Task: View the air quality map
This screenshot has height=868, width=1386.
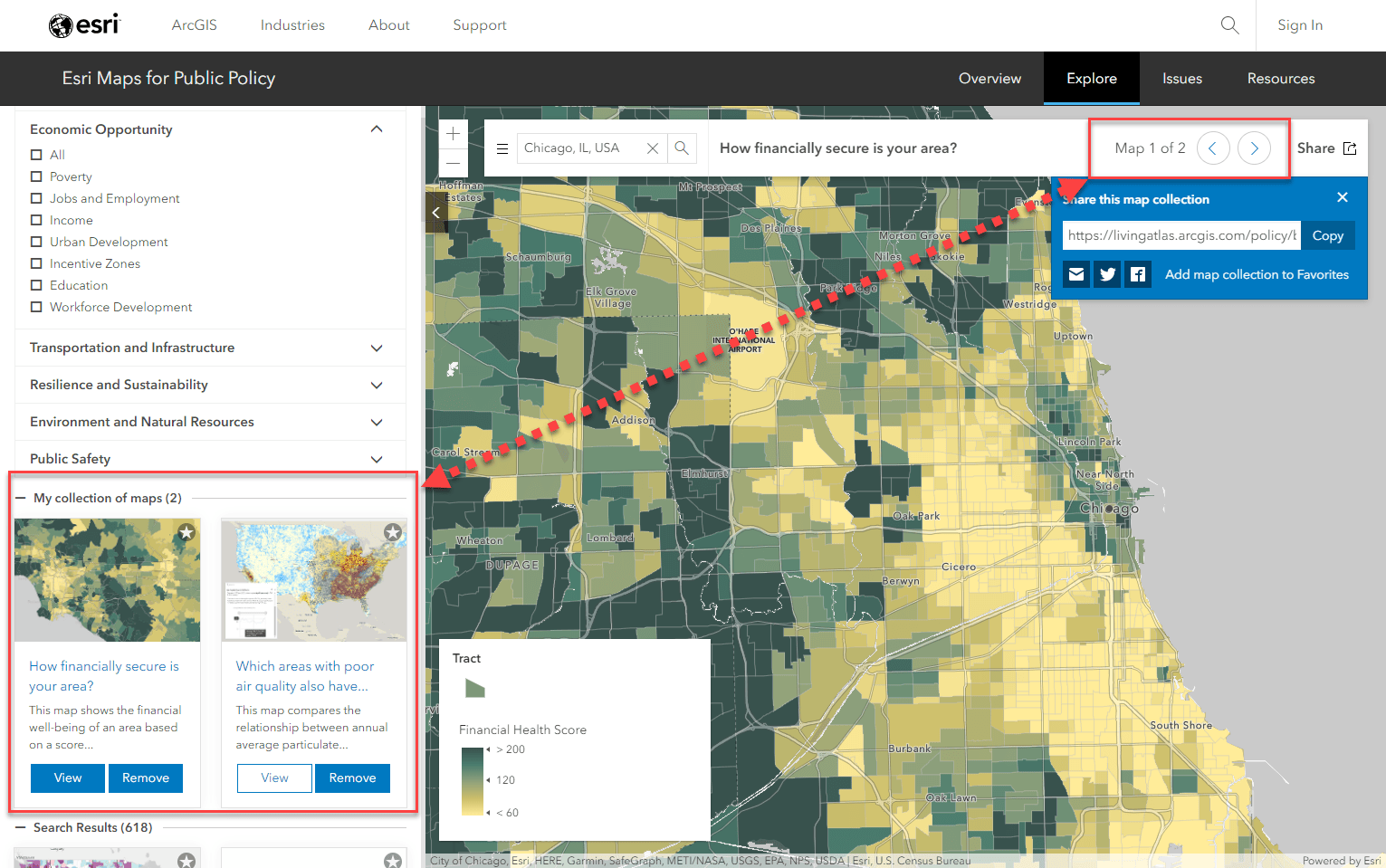Action: click(x=274, y=778)
